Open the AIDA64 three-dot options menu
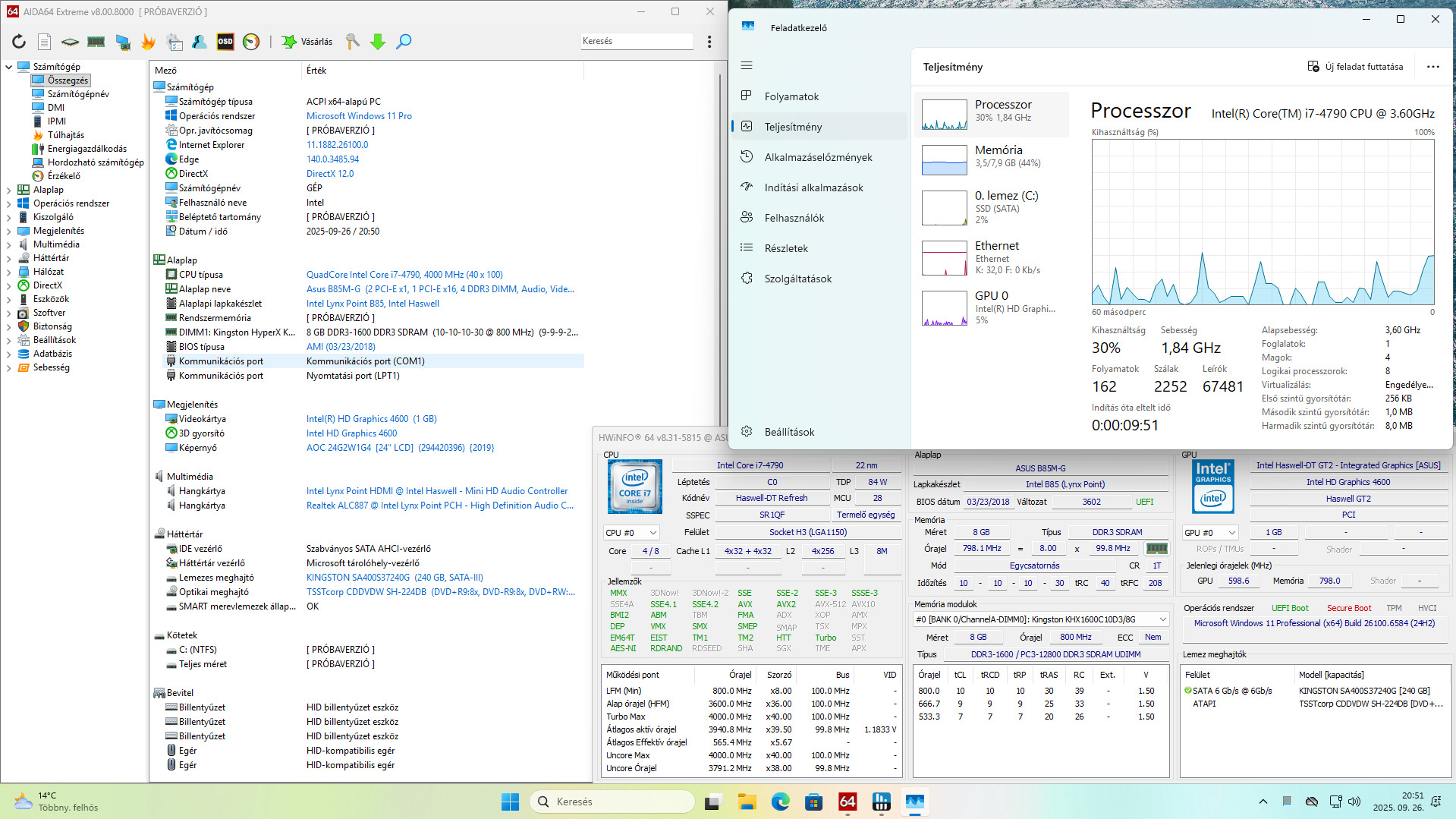The image size is (1456, 819). (x=709, y=42)
